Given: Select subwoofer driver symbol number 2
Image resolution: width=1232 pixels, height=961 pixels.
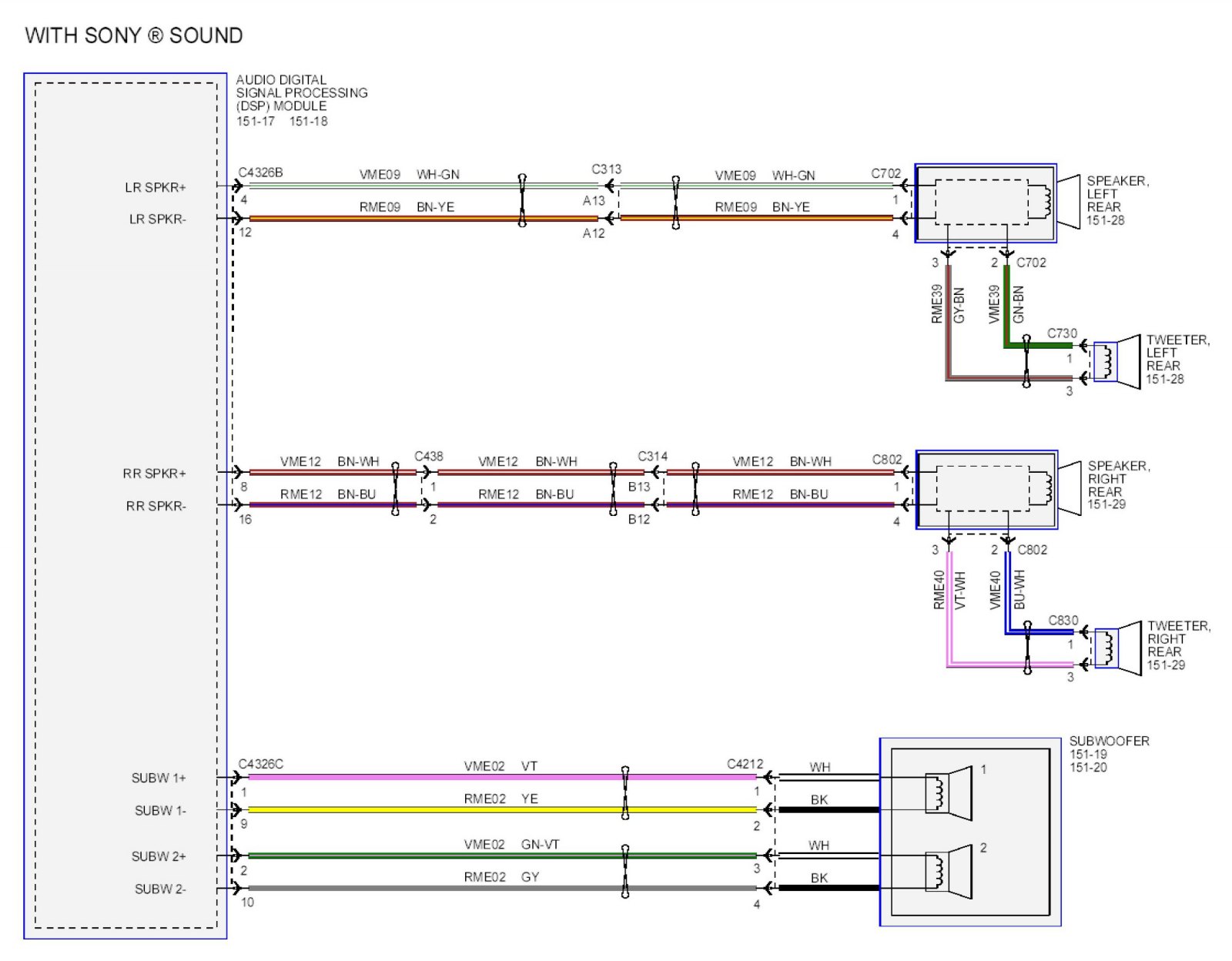Looking at the screenshot, I should 949,872.
